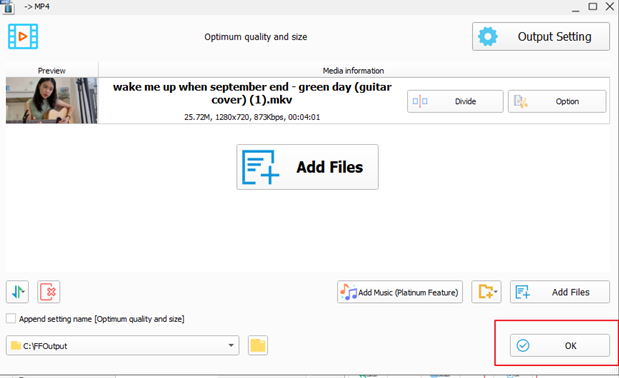The height and width of the screenshot is (378, 619).
Task: Click the Media information column header
Action: click(353, 71)
